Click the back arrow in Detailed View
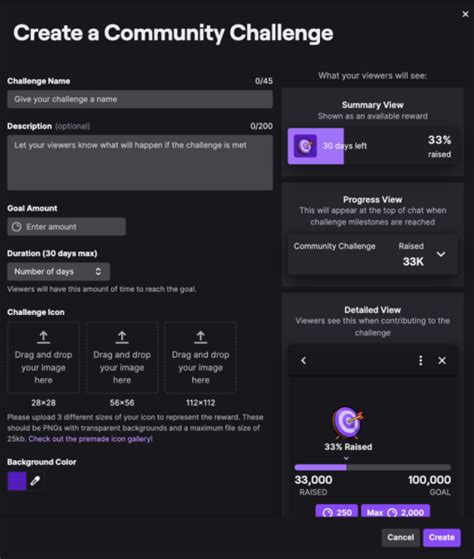474x559 pixels. 303,360
